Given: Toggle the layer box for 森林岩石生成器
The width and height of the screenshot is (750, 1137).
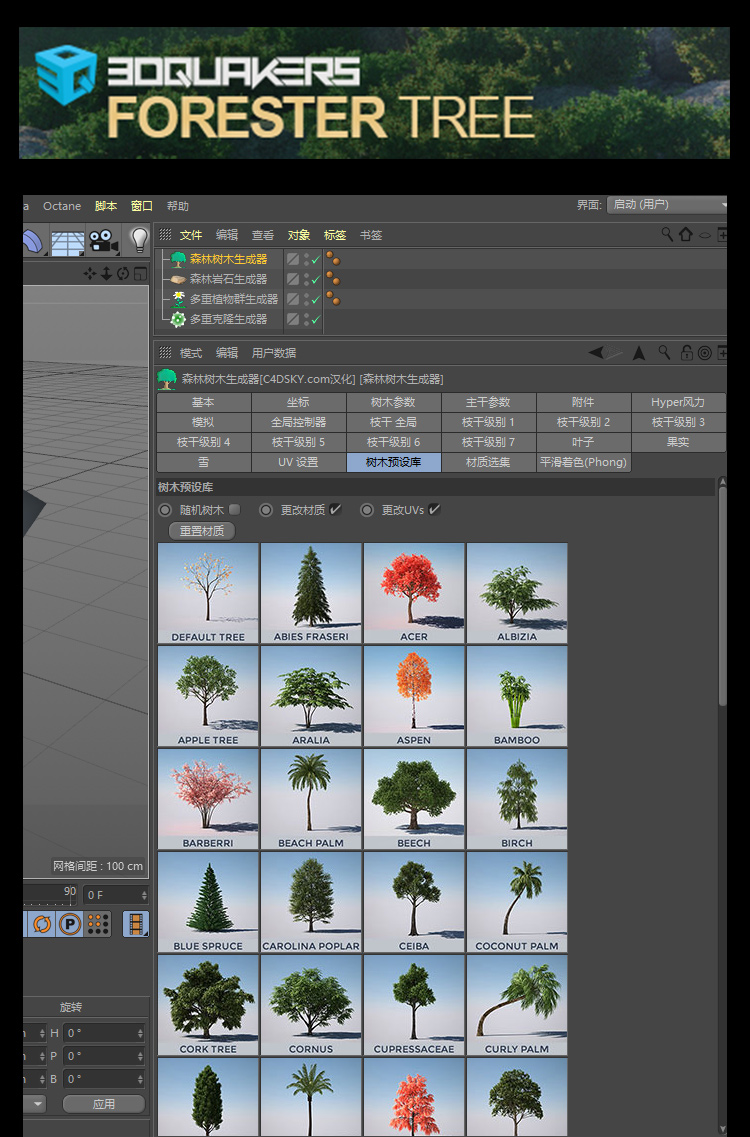Looking at the screenshot, I should pyautogui.click(x=292, y=278).
